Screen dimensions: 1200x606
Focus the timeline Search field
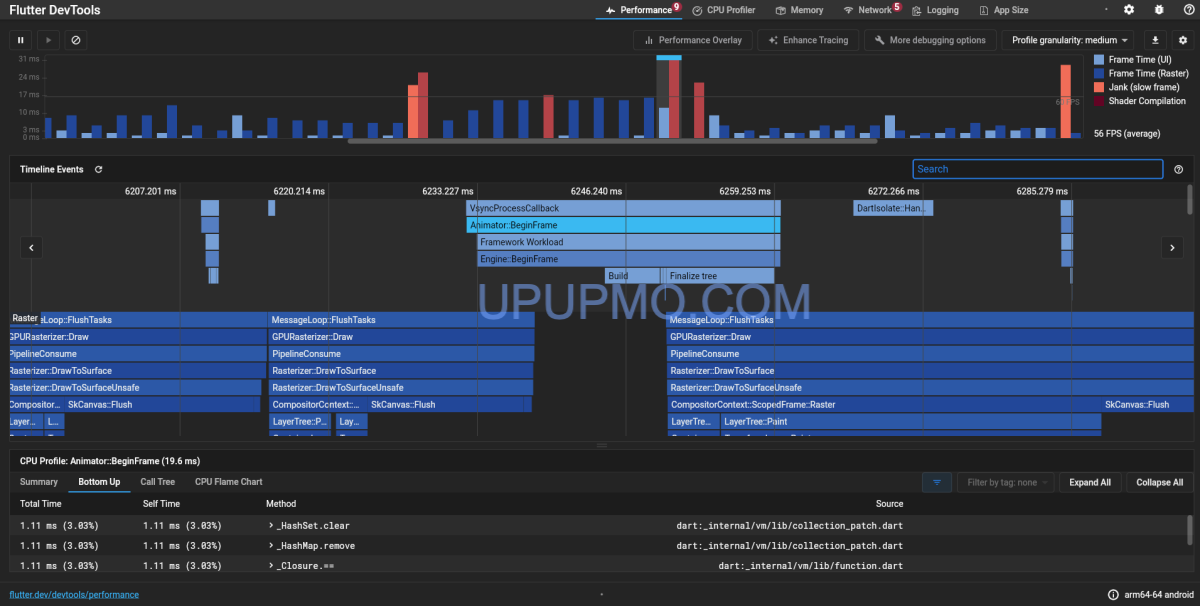(1037, 169)
